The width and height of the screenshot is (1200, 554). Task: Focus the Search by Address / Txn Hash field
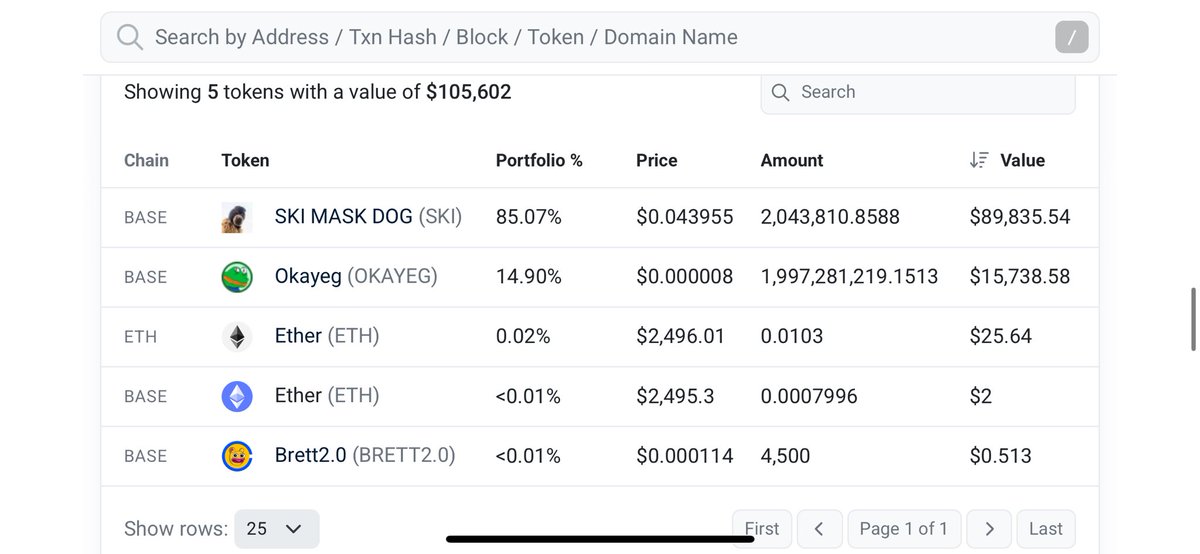tap(600, 37)
